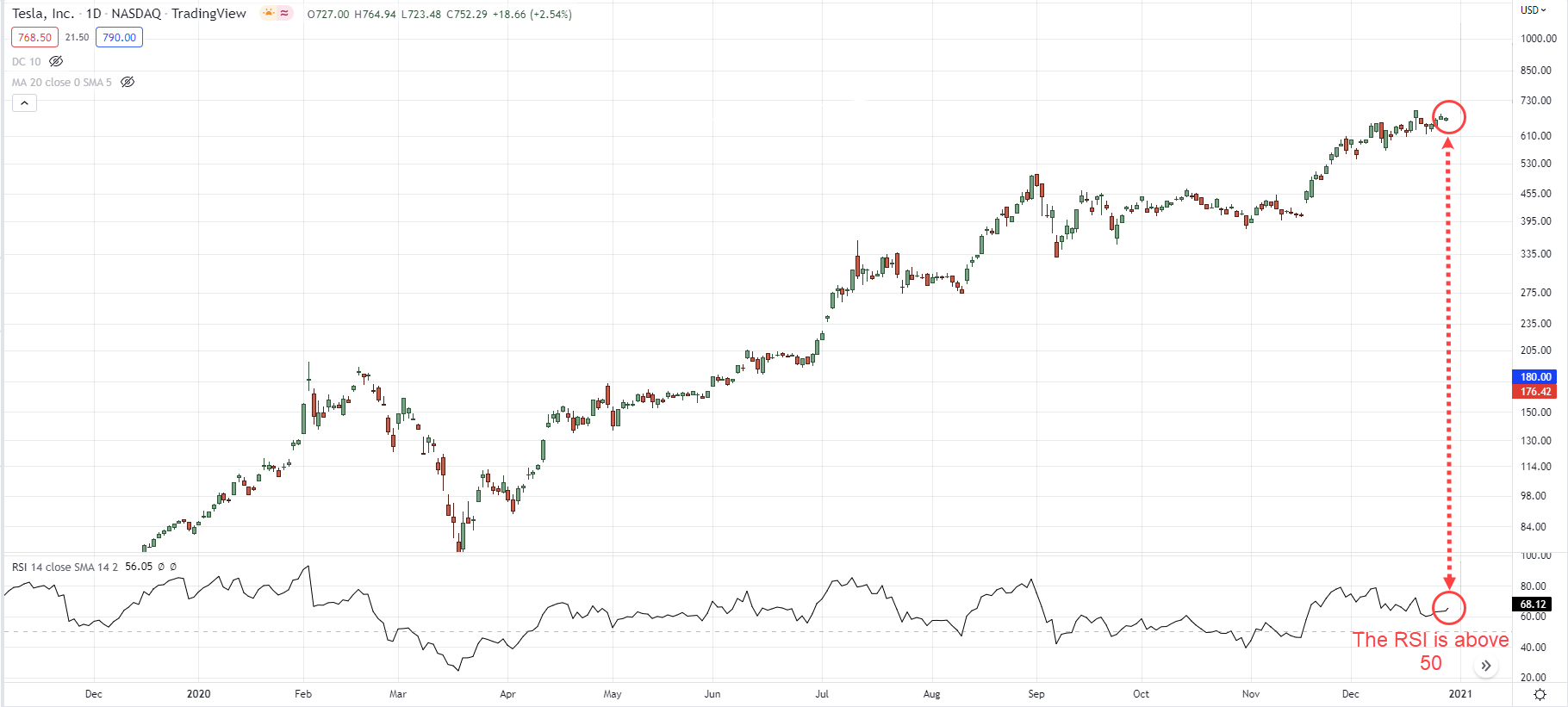Open chart settings gear icon

pyautogui.click(x=1540, y=694)
